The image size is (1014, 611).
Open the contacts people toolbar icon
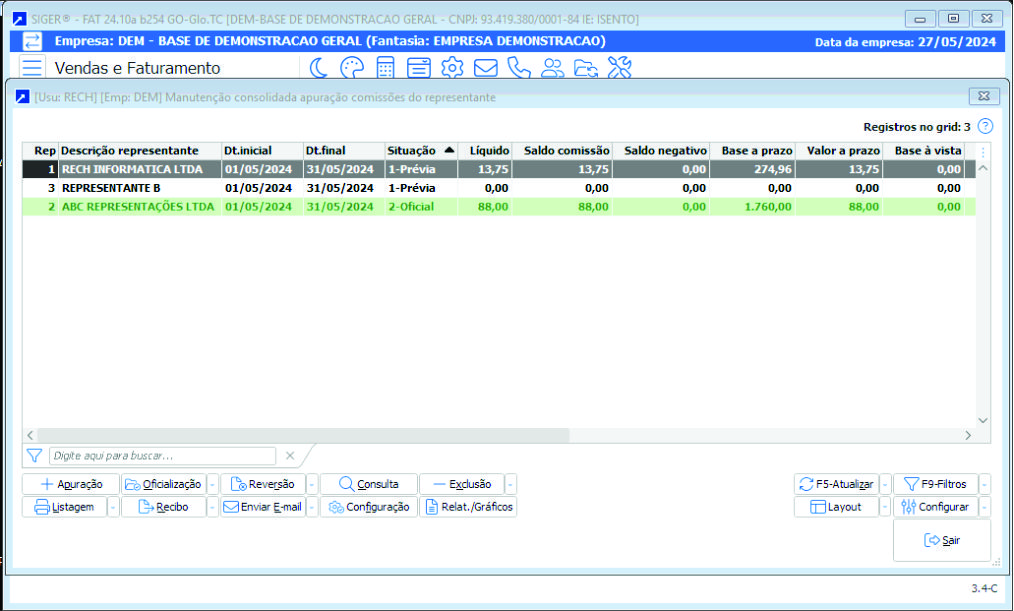(552, 67)
